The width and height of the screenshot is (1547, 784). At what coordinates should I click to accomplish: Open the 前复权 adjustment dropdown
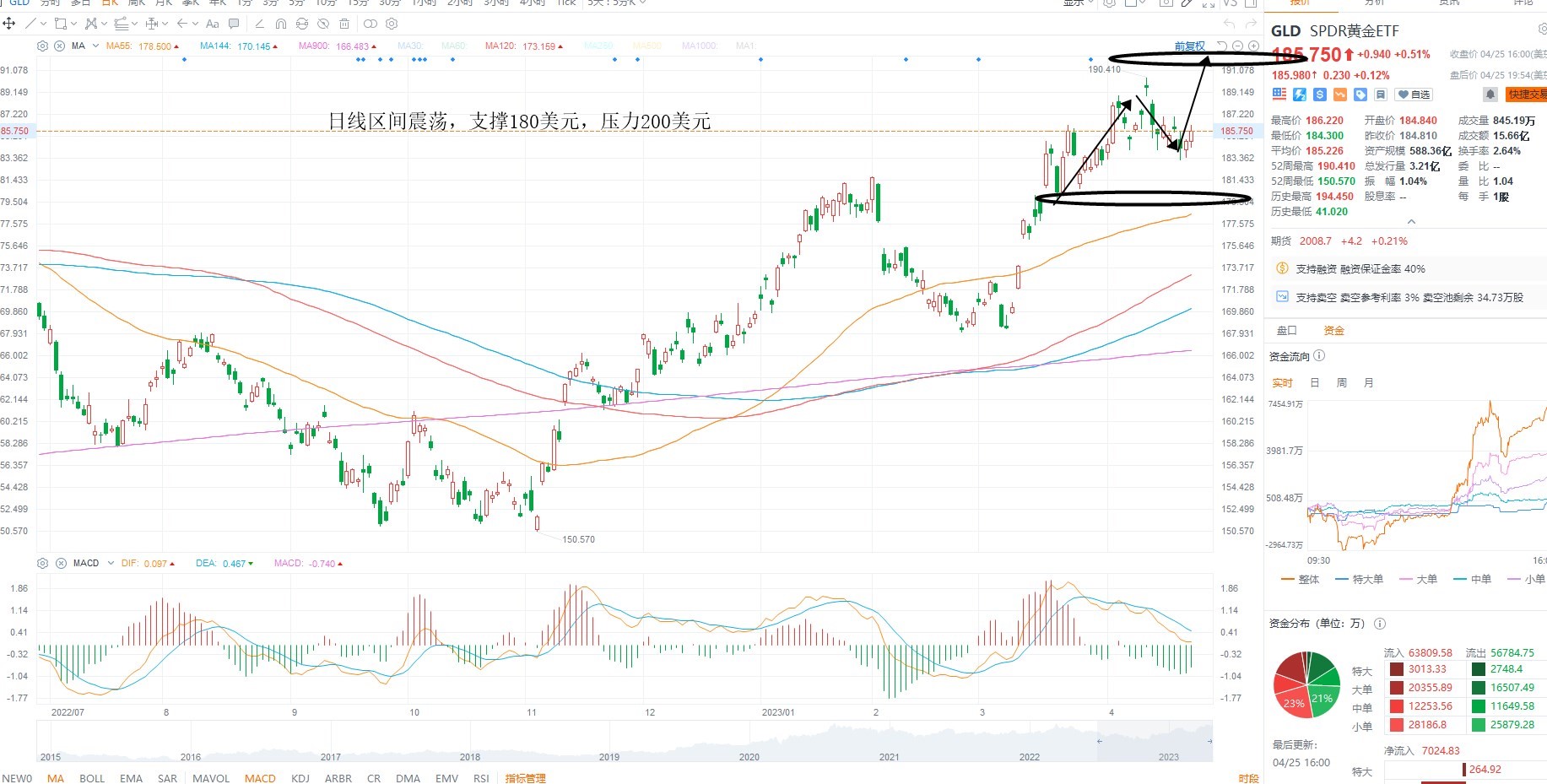click(x=1190, y=46)
